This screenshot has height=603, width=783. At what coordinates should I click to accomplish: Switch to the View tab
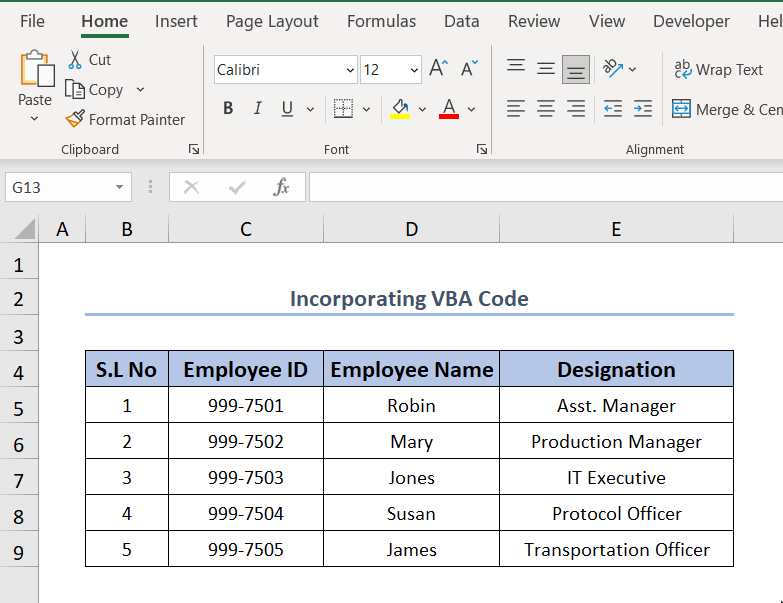[607, 21]
